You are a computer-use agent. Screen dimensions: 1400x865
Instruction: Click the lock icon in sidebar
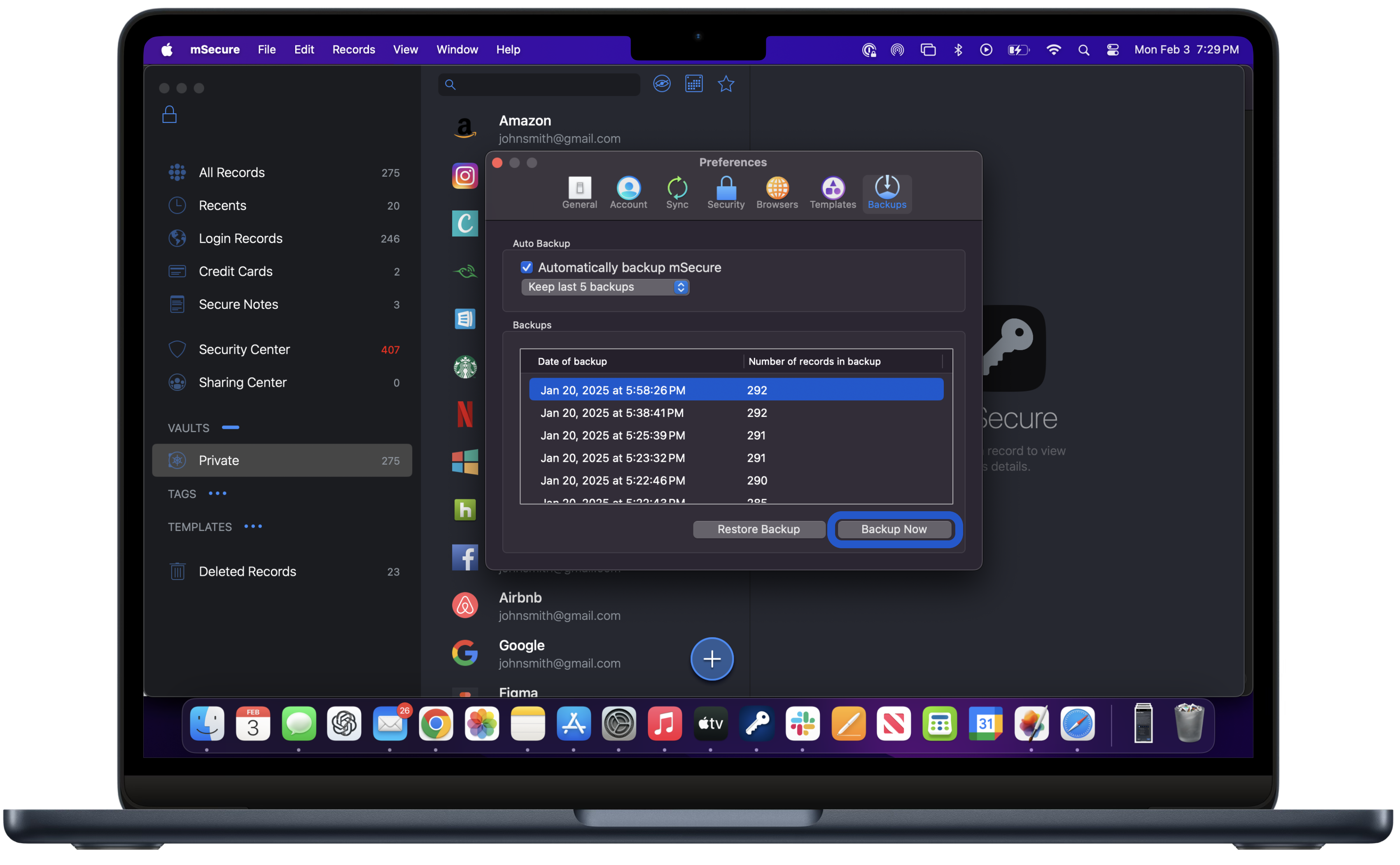(x=169, y=115)
